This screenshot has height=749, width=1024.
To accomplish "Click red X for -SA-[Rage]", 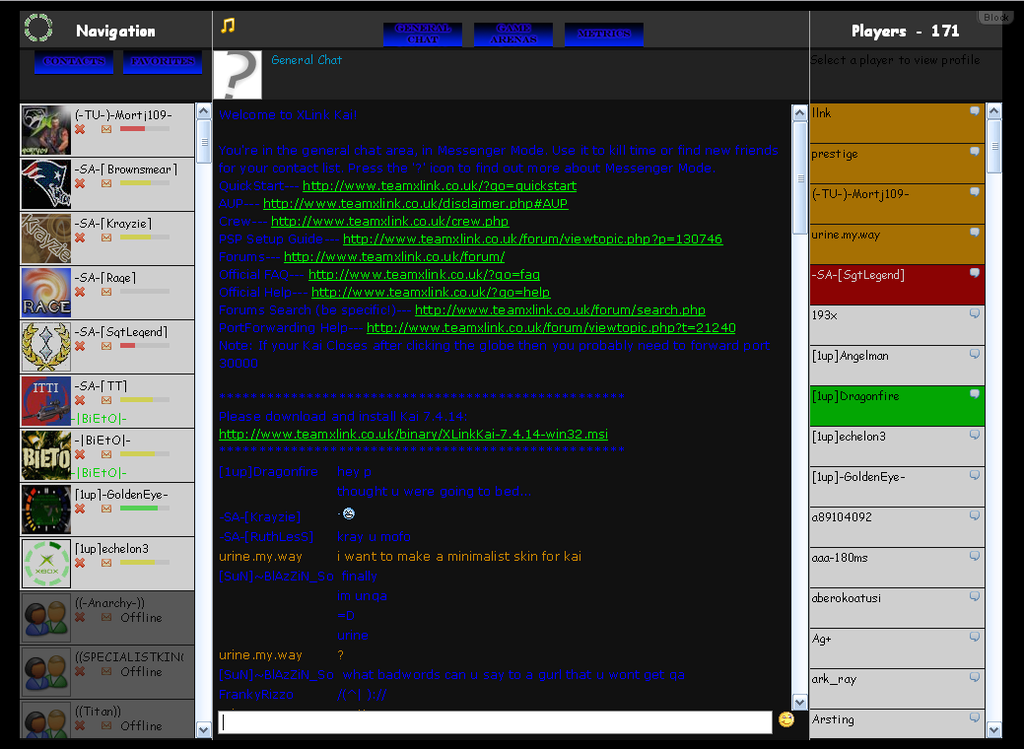I will tap(80, 292).
